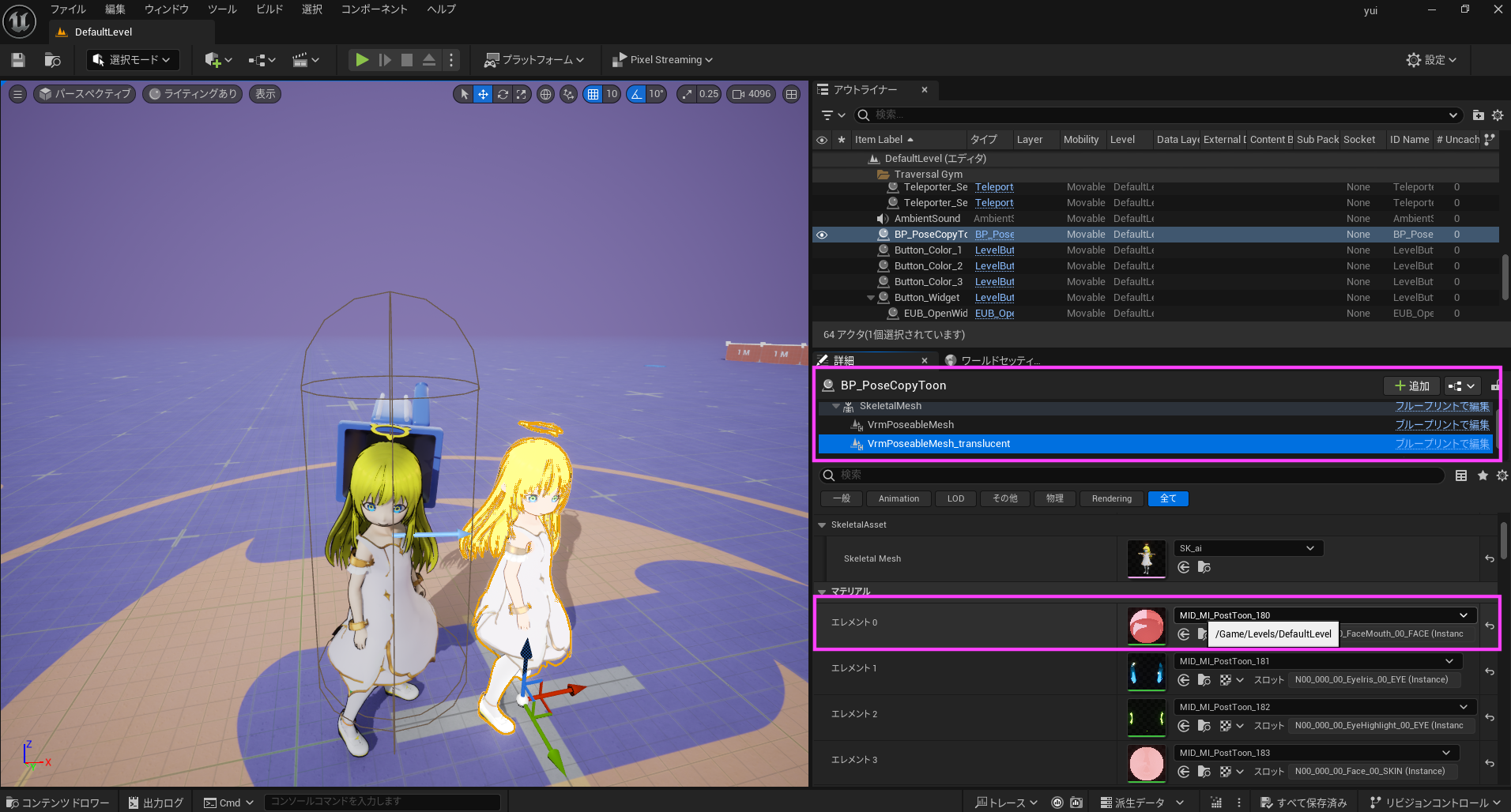1511x812 pixels.
Task: Open the content browse folder icon in toolbar
Action: [x=53, y=60]
